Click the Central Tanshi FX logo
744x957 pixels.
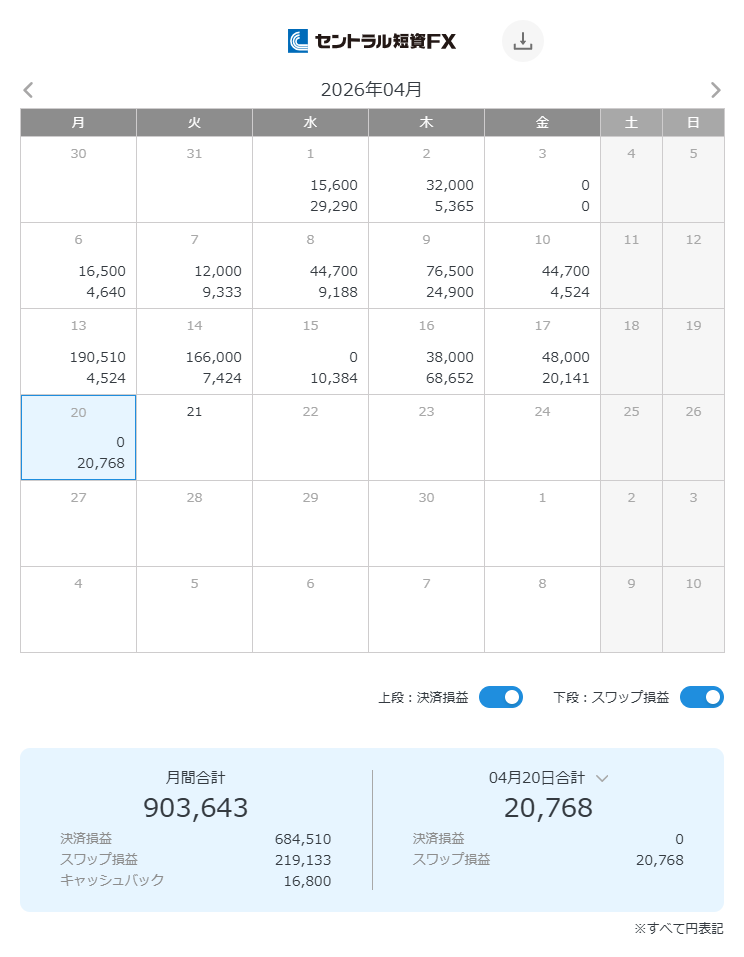point(372,41)
